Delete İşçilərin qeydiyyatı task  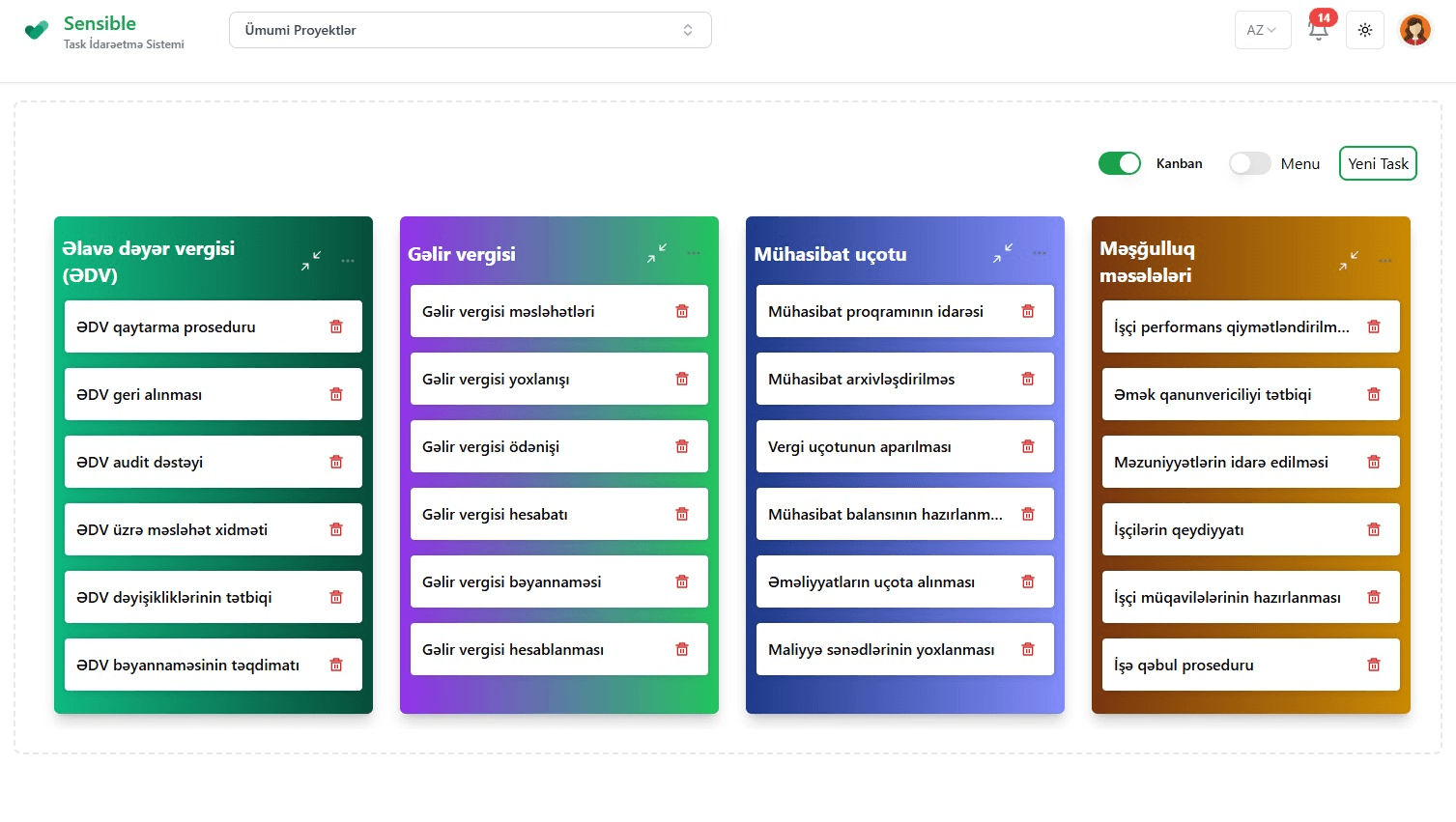(x=1374, y=529)
